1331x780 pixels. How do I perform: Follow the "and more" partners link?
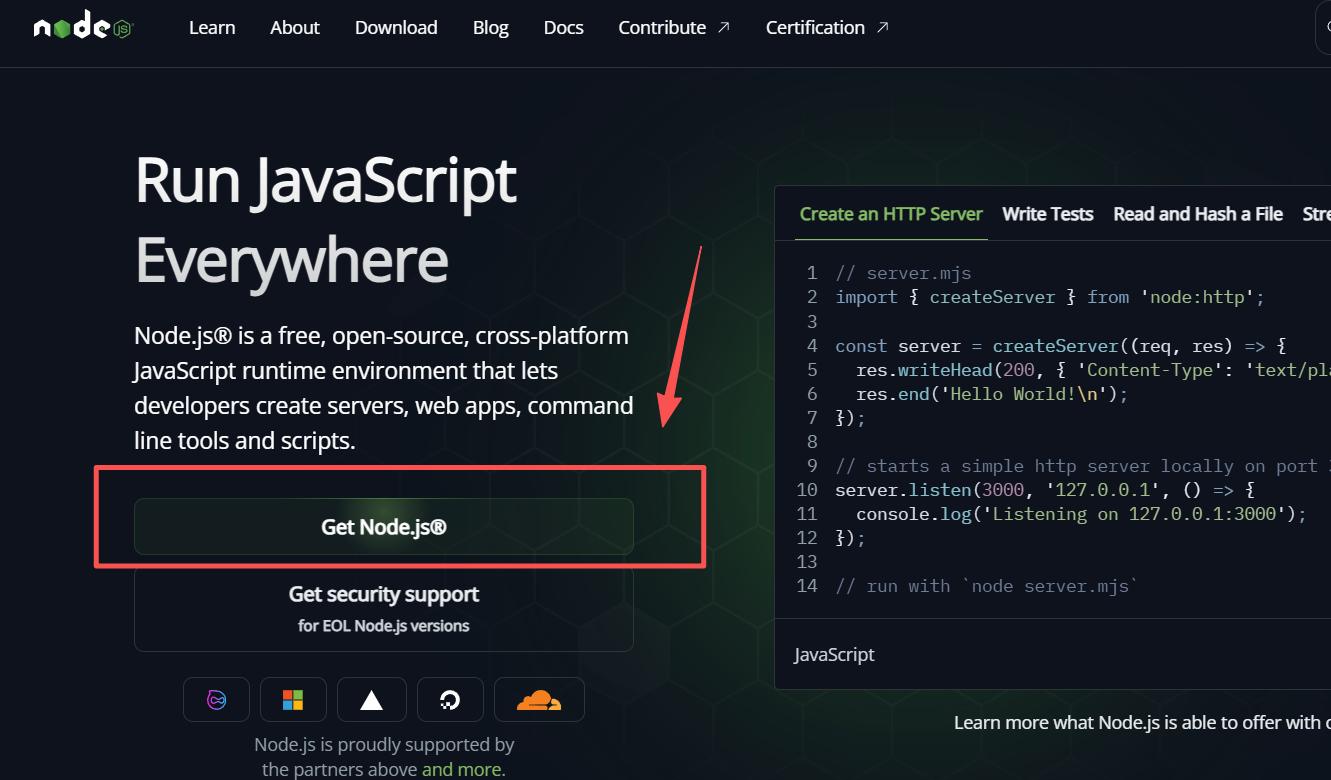point(461,769)
